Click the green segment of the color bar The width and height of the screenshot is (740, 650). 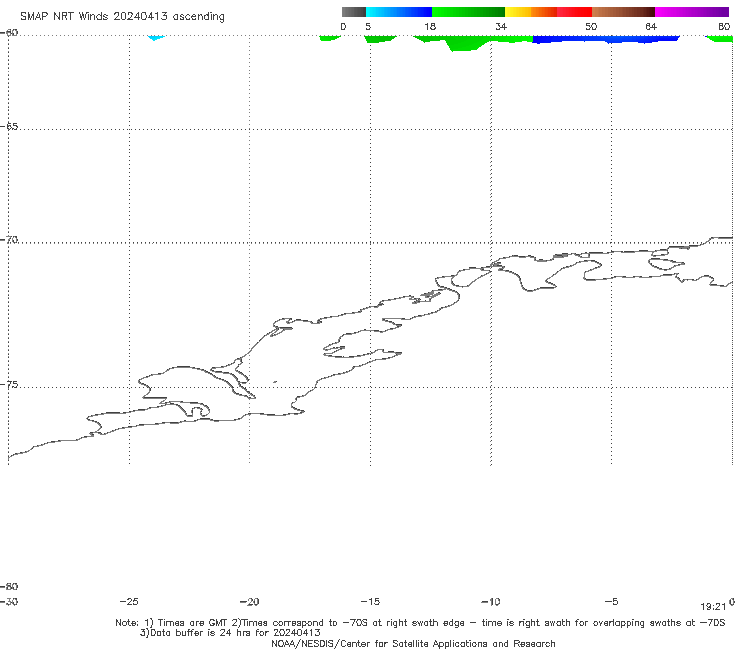coord(468,12)
